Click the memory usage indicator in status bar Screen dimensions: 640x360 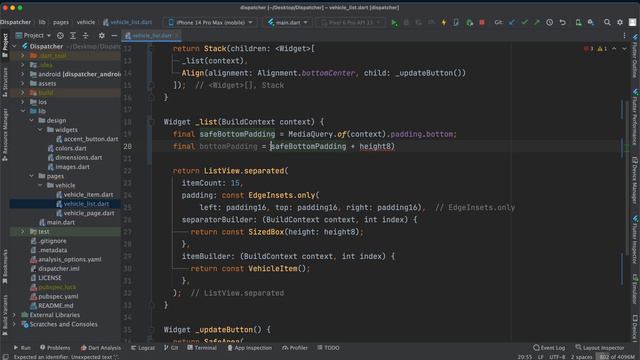pyautogui.click(x=616, y=357)
